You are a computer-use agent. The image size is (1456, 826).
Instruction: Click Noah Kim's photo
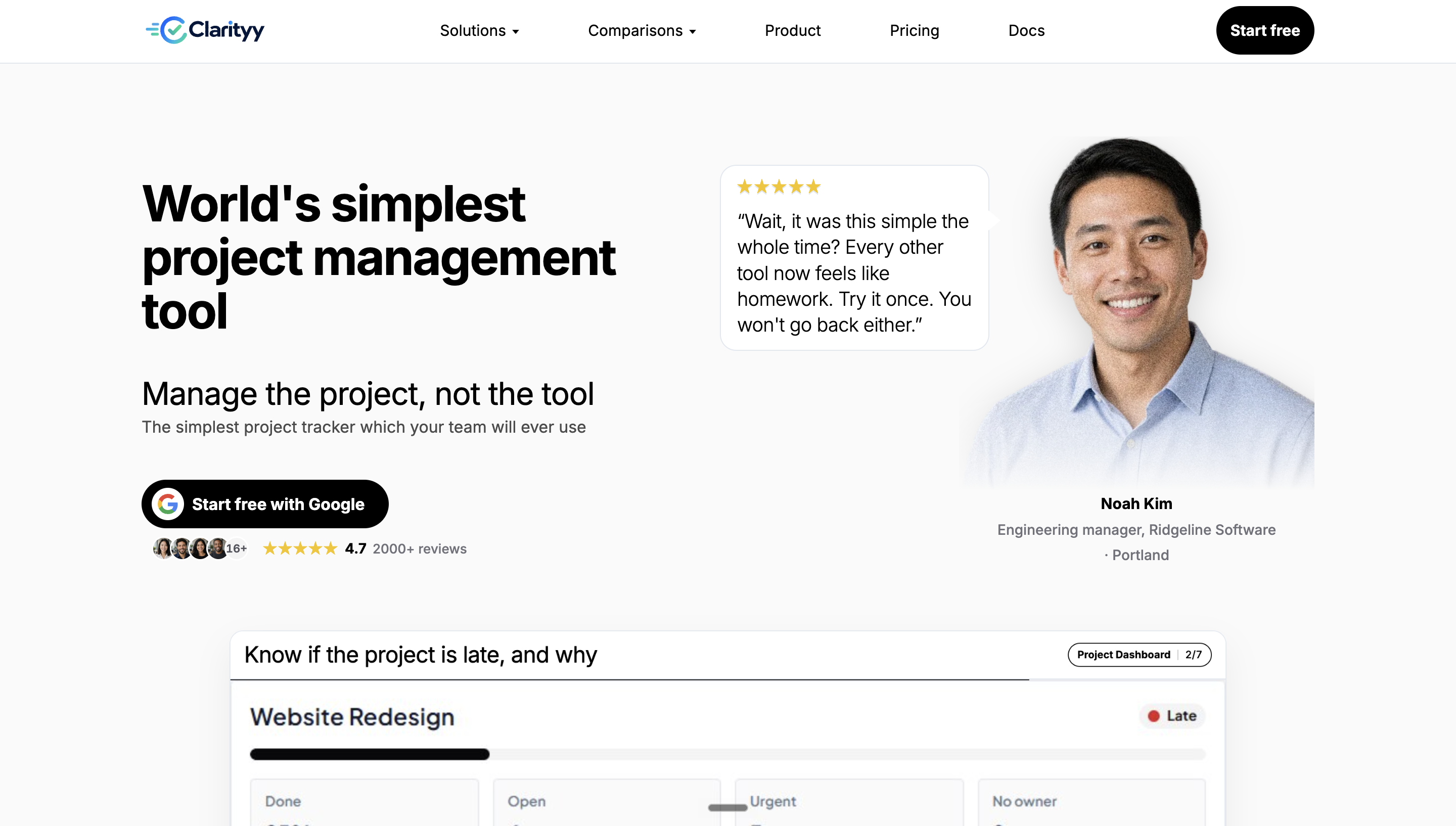point(1137,312)
